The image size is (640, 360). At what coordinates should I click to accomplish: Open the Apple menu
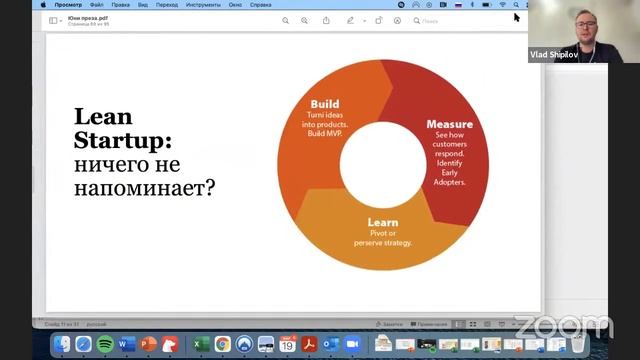coord(43,5)
